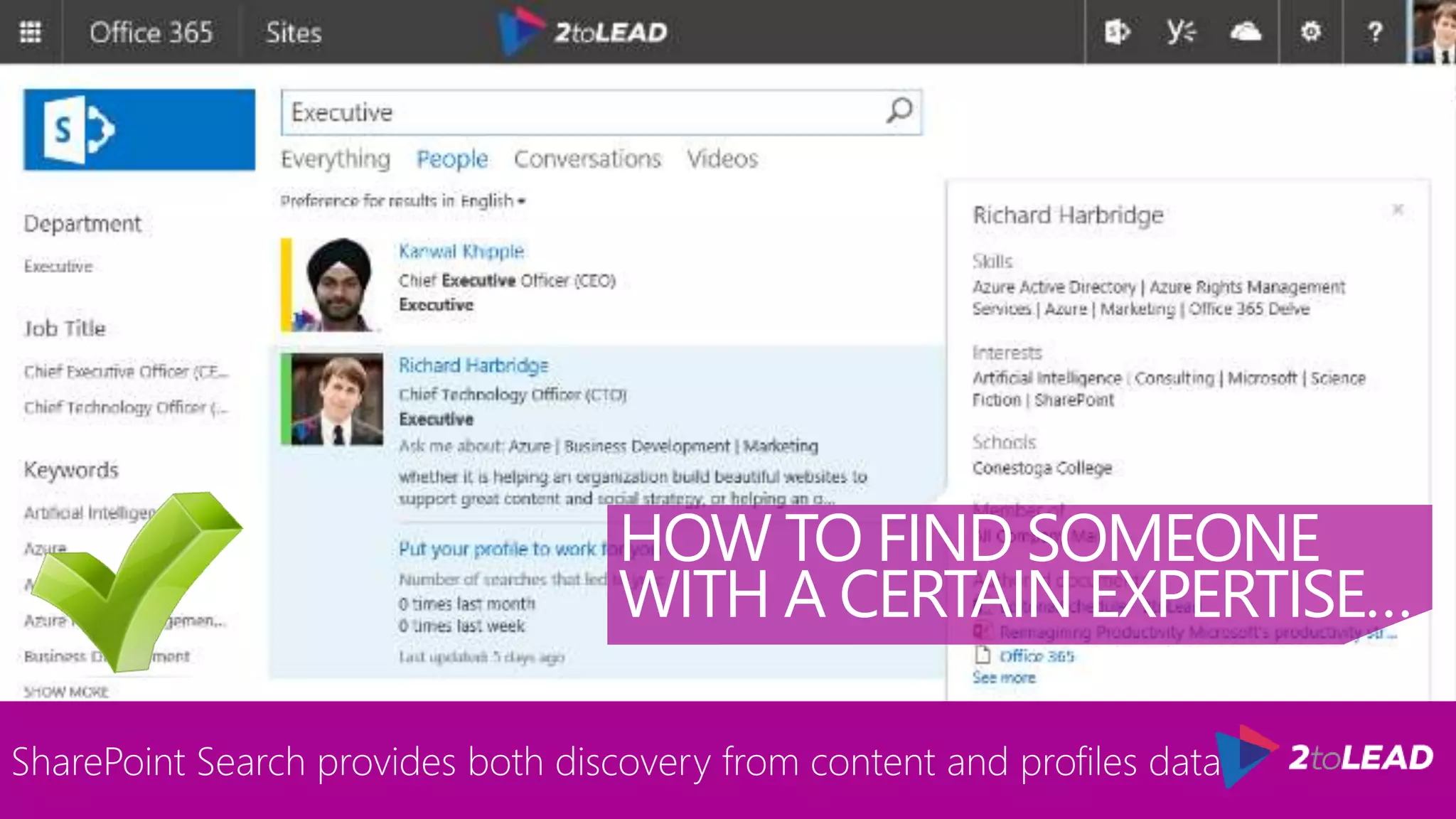Switch to the Conversations search tab
The height and width of the screenshot is (819, 1456).
tap(587, 159)
